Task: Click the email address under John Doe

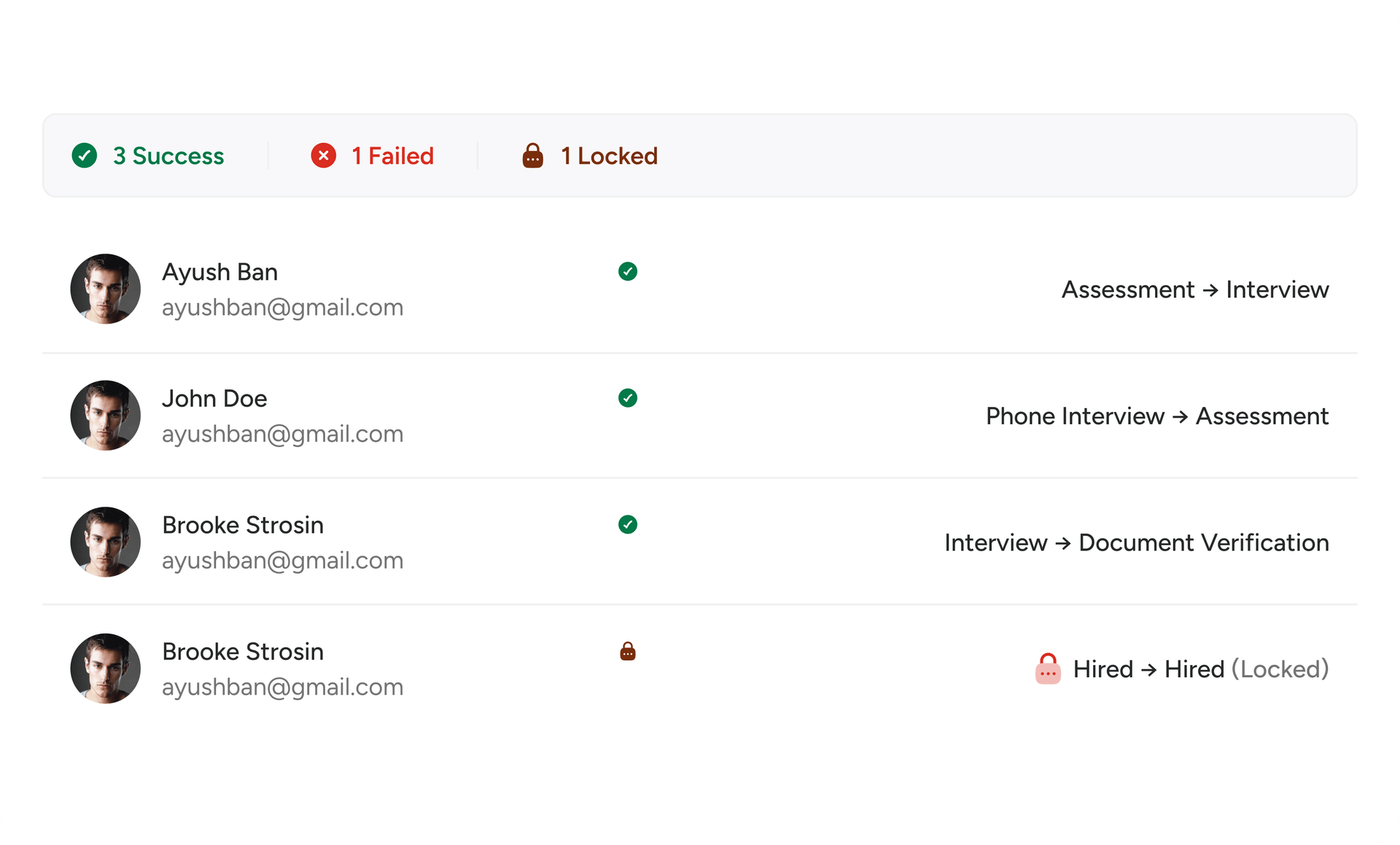Action: point(282,434)
